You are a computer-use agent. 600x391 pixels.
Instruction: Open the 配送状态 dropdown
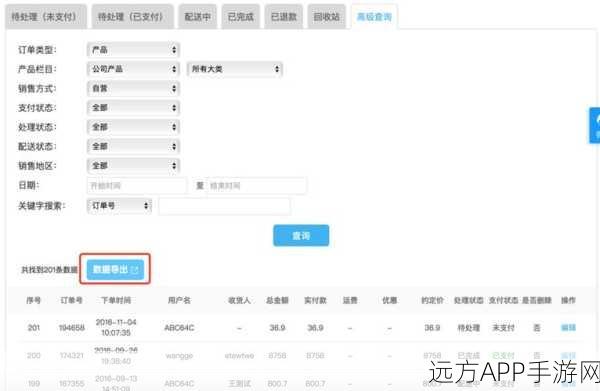click(133, 146)
